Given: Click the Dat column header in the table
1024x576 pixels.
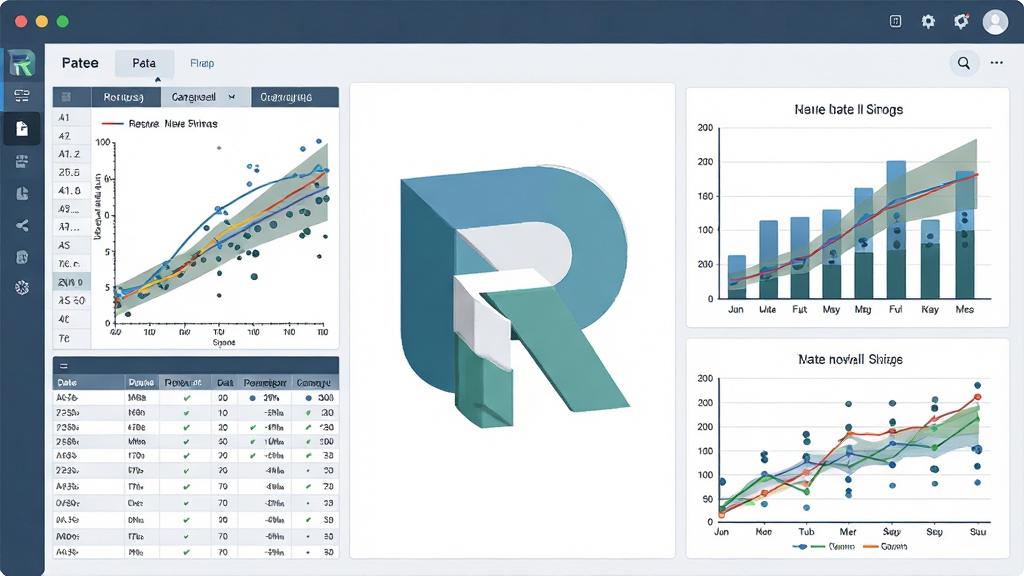Looking at the screenshot, I should (x=225, y=383).
